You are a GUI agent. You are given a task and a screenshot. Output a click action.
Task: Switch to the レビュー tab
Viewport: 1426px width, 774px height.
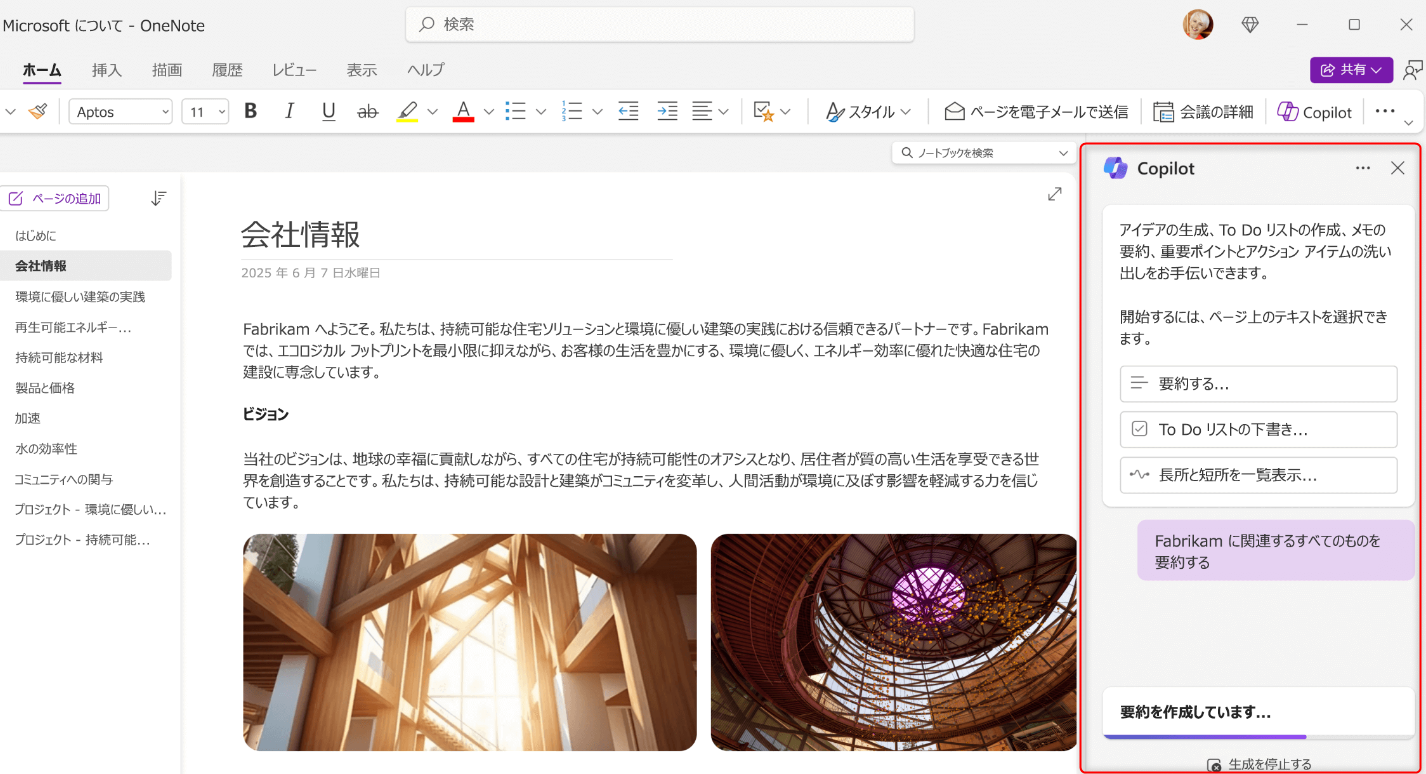coord(294,70)
